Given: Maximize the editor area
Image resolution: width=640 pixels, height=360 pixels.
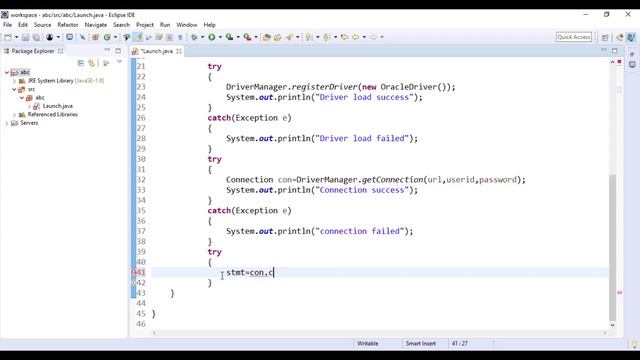Looking at the screenshot, I should [615, 51].
